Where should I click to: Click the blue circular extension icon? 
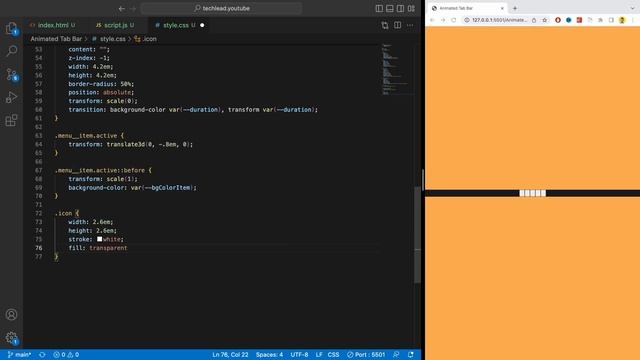(569, 20)
